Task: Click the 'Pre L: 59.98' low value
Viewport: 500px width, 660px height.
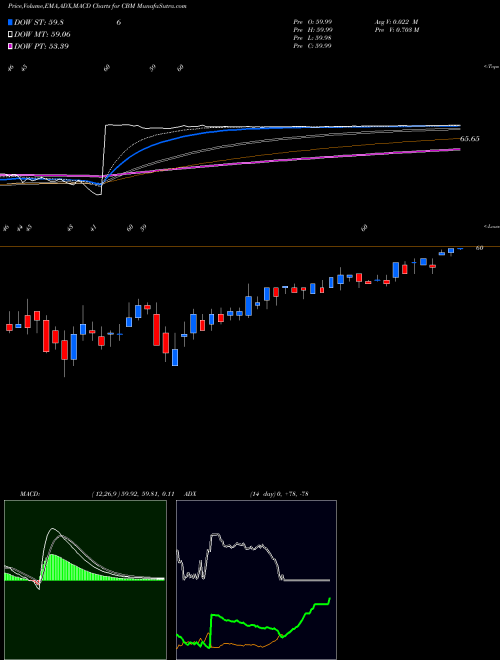Action: pyautogui.click(x=313, y=37)
